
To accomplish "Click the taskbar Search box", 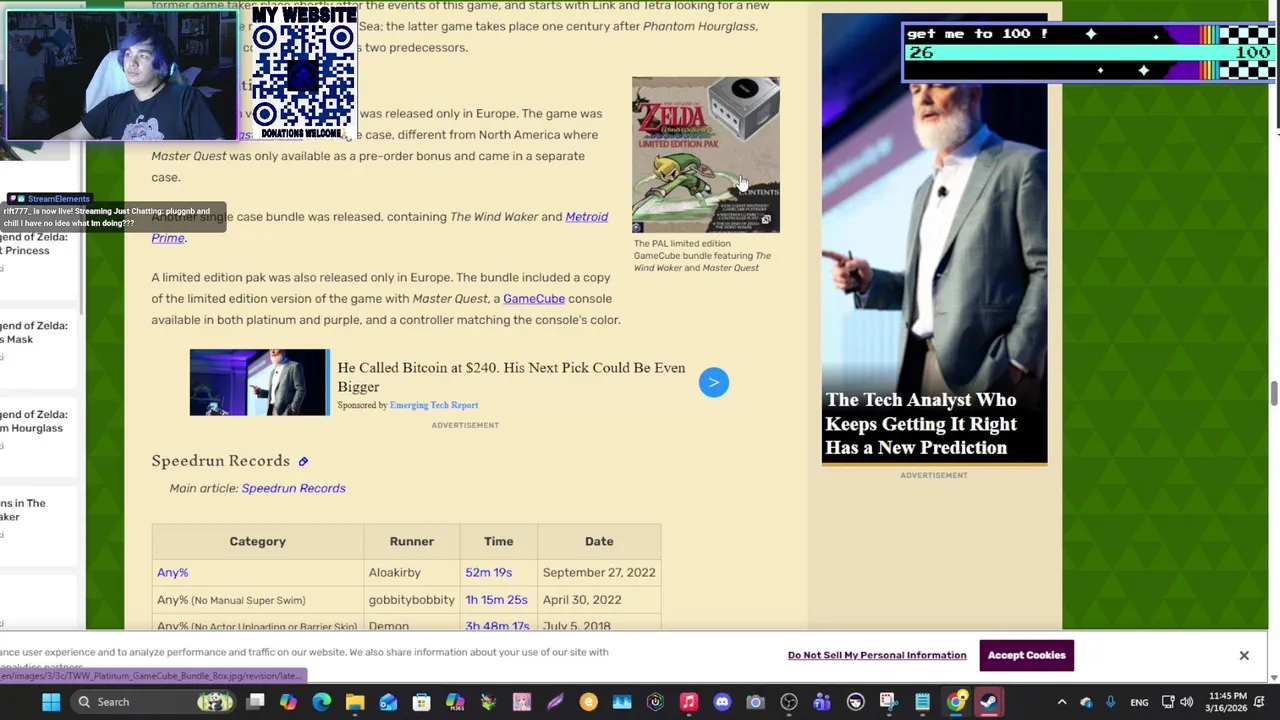I will click(x=154, y=702).
